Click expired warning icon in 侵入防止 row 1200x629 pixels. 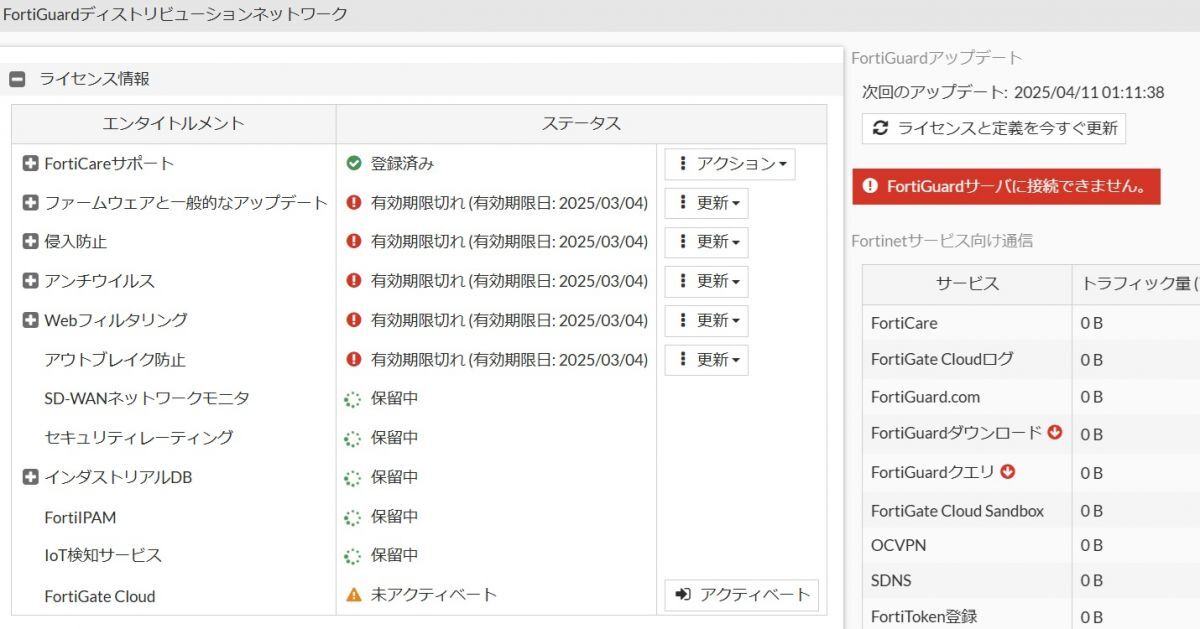pos(353,242)
